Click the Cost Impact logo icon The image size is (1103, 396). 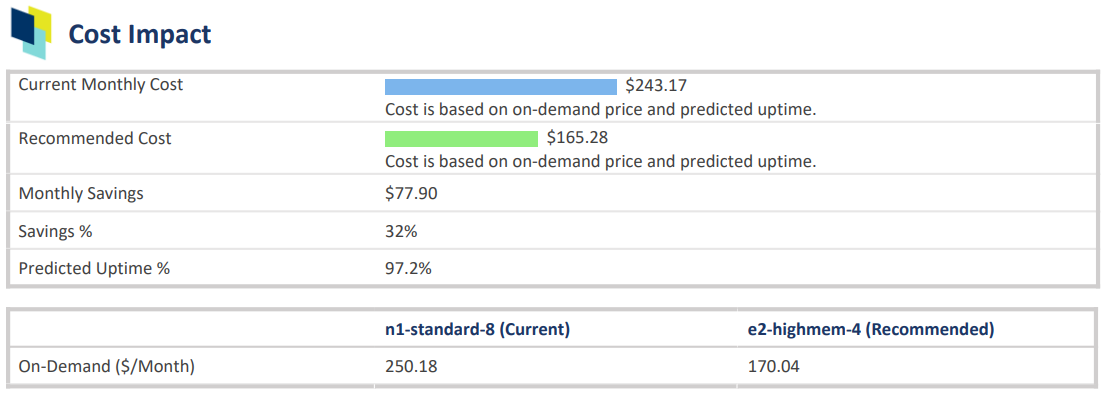tap(32, 32)
